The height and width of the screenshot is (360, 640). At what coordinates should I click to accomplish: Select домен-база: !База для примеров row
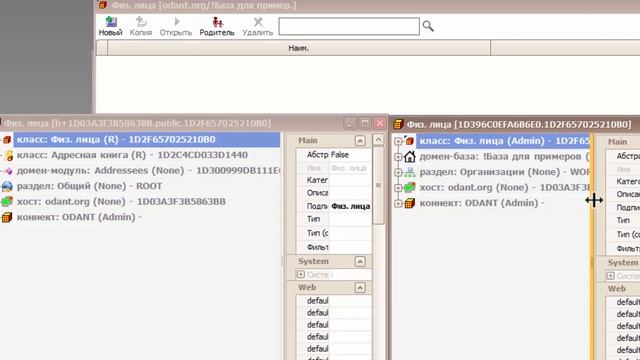504,157
